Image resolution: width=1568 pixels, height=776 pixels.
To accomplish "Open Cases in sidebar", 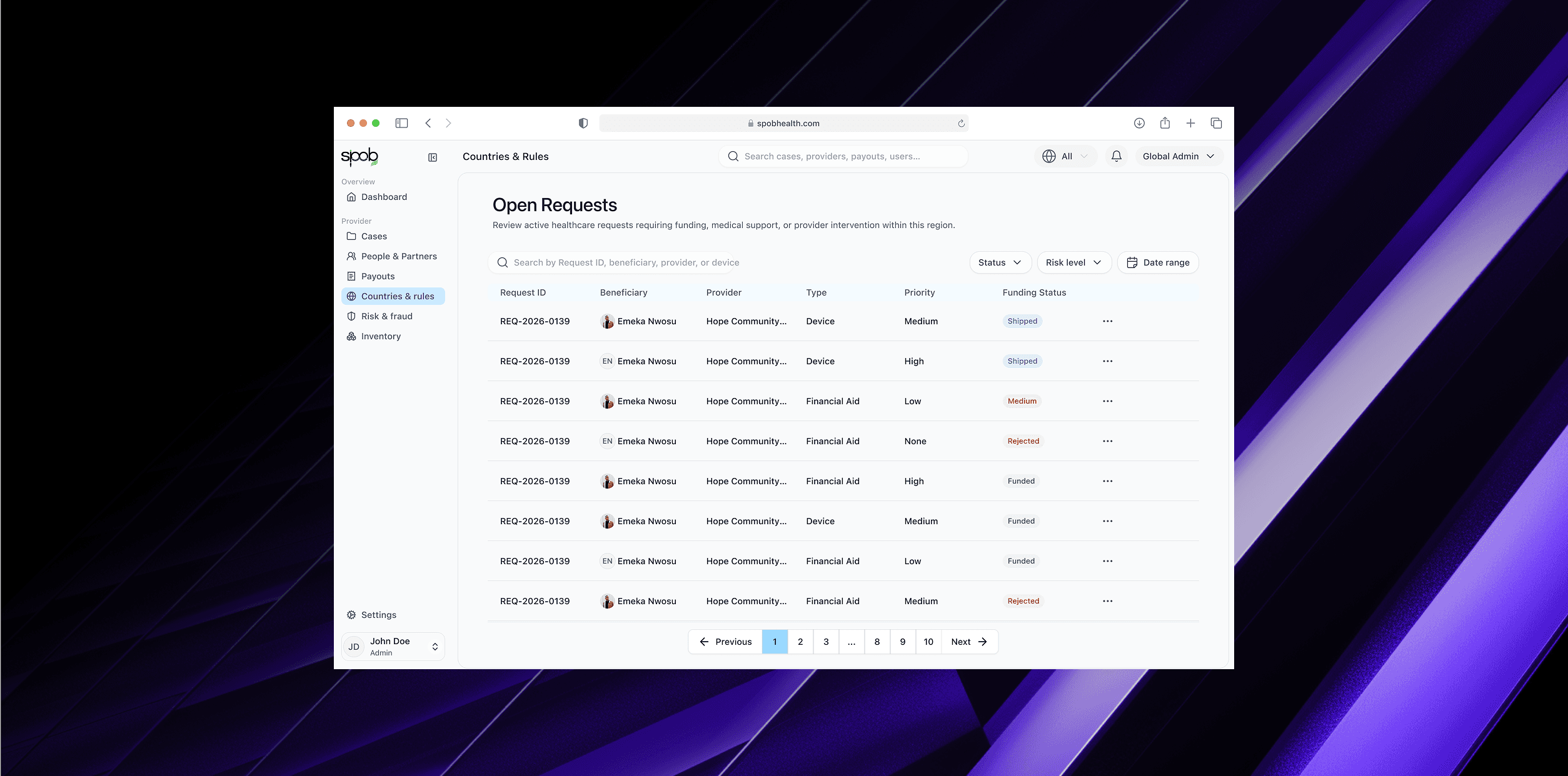I will pyautogui.click(x=393, y=236).
